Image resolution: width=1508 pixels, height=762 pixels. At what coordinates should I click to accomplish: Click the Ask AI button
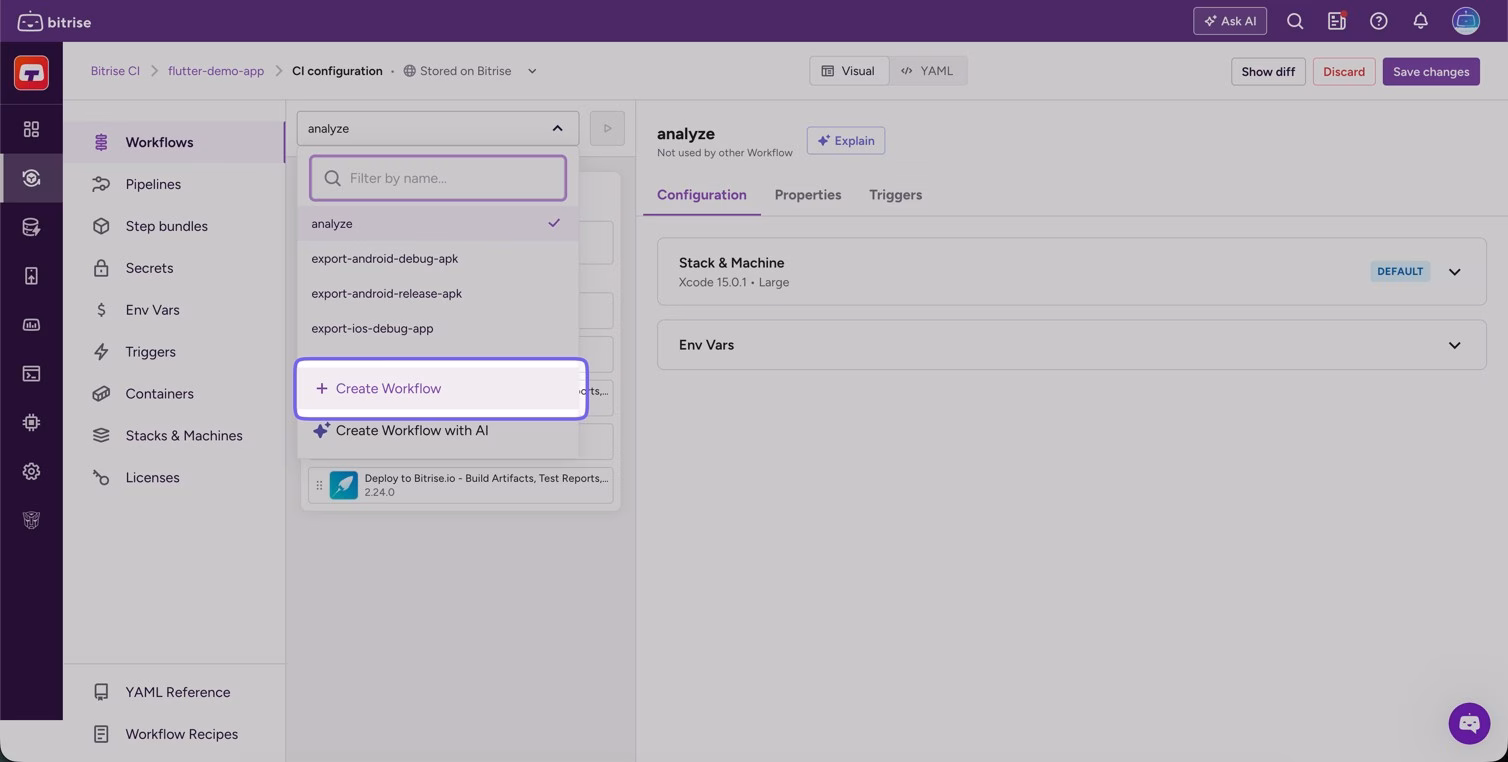pyautogui.click(x=1230, y=21)
